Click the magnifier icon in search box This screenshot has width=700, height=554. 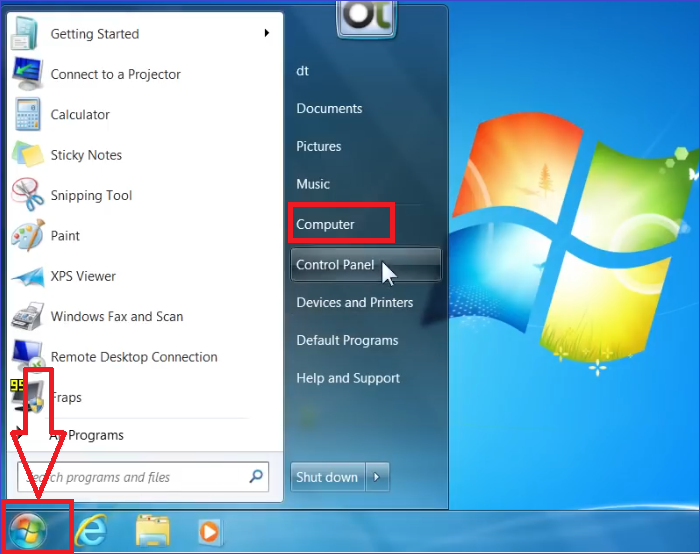tap(256, 476)
